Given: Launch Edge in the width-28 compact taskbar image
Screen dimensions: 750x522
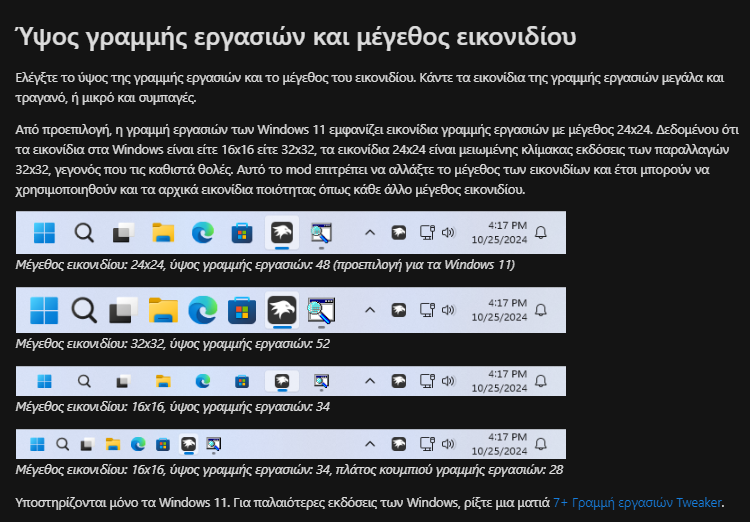Looking at the screenshot, I should tap(138, 444).
